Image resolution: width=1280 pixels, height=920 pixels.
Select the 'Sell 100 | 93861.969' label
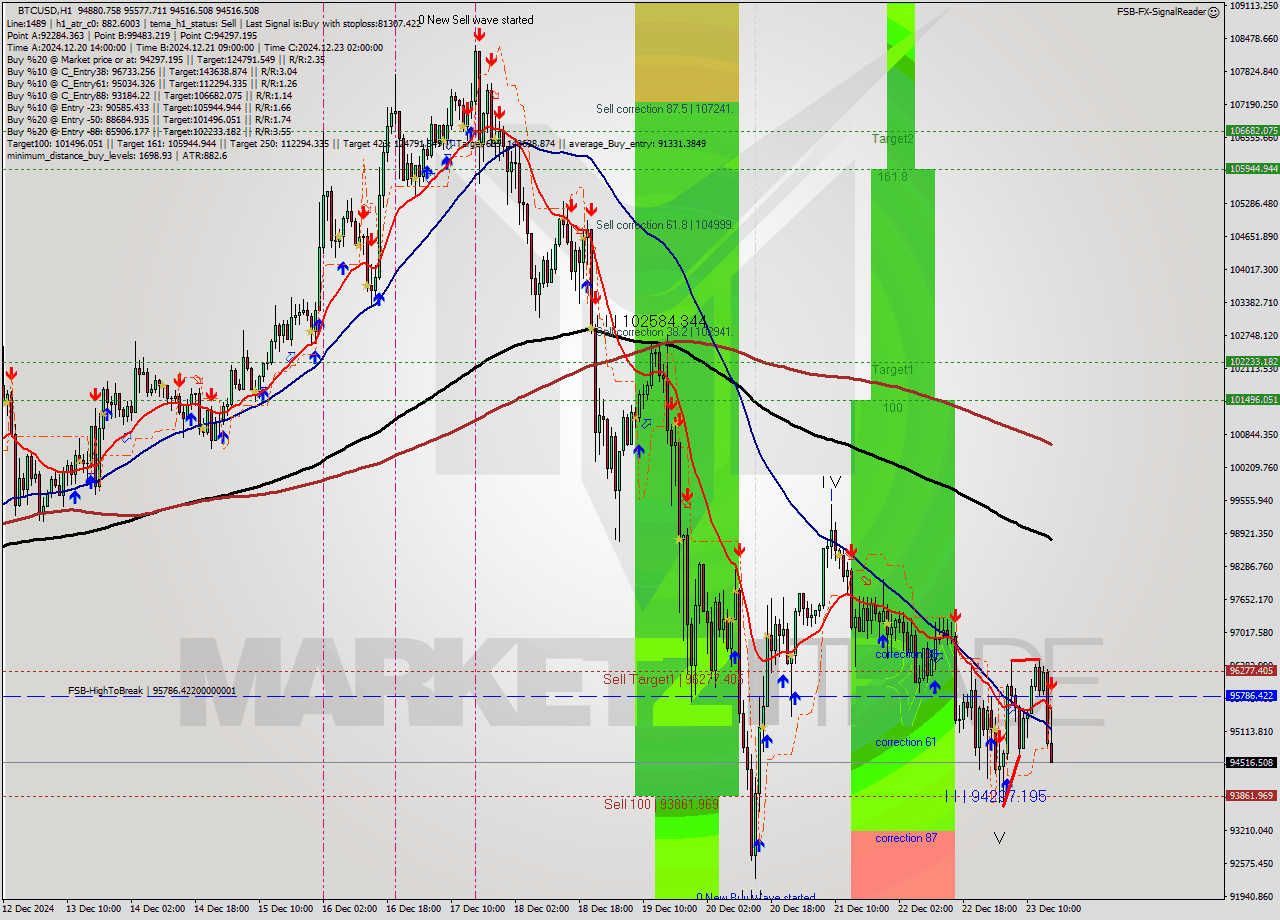click(x=661, y=804)
